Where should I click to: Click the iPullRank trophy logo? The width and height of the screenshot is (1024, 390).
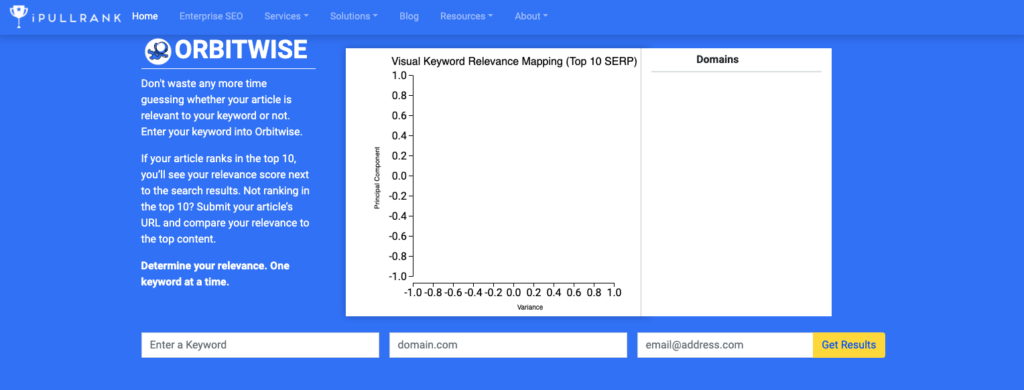click(x=20, y=16)
